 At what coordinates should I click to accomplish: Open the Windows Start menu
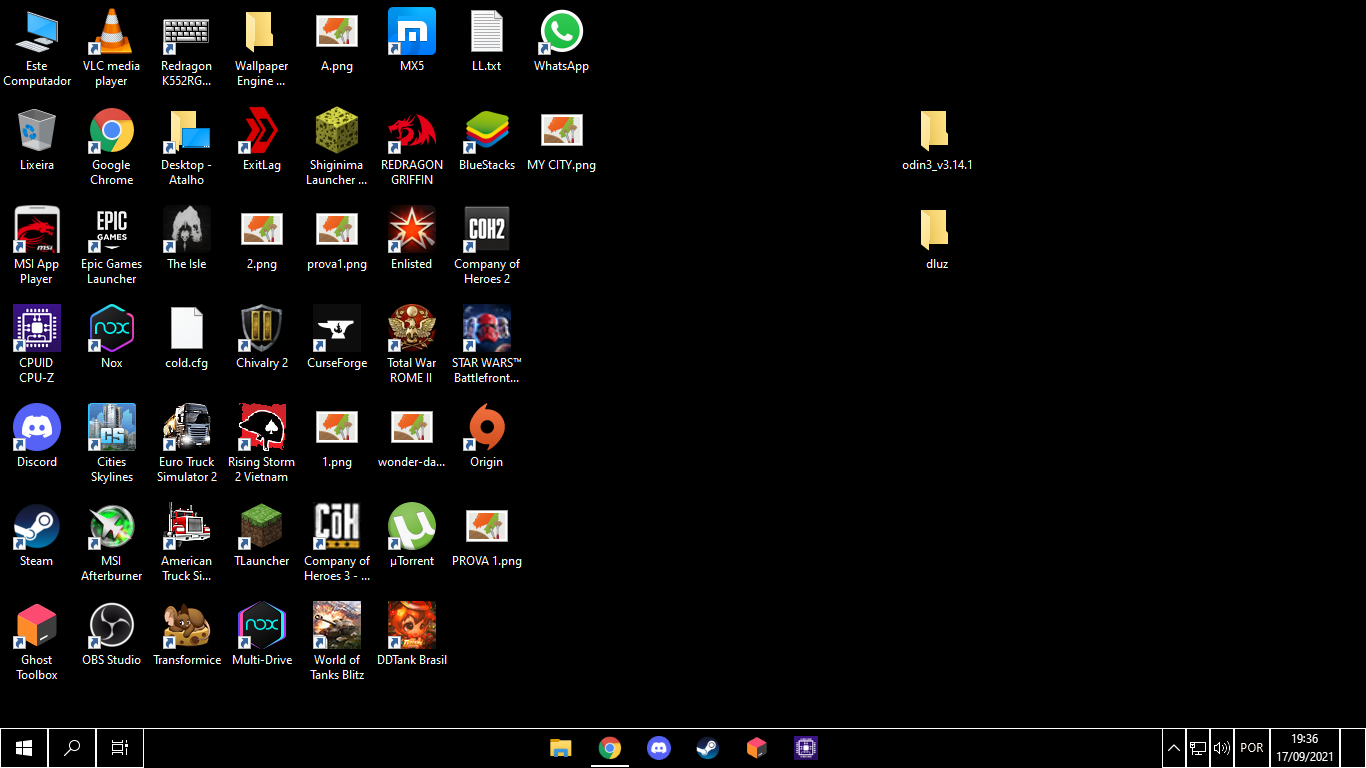coord(24,748)
